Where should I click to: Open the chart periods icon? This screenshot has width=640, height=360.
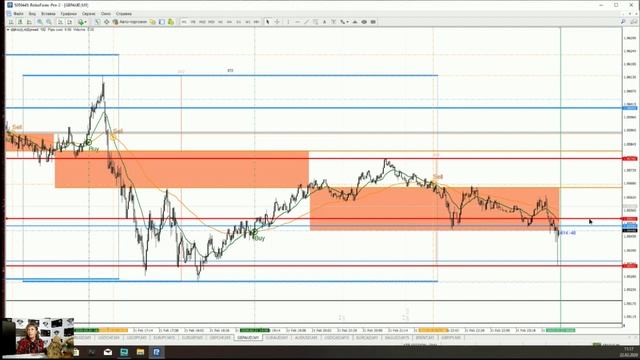[97, 22]
